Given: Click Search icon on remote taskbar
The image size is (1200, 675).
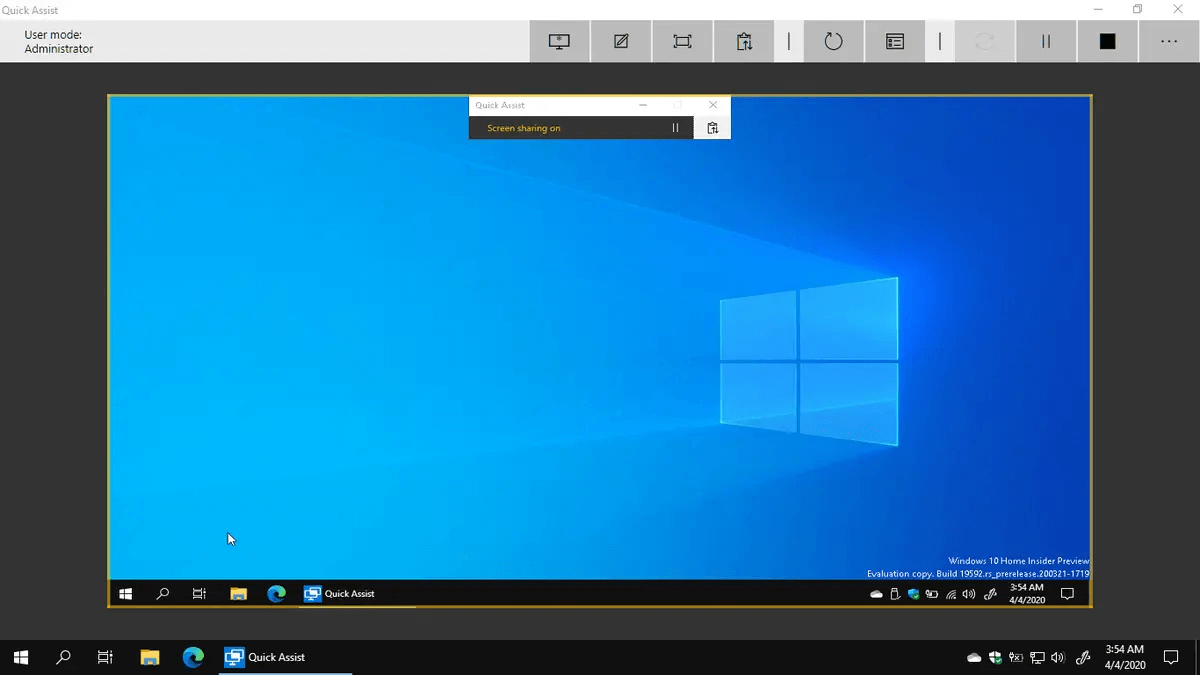Looking at the screenshot, I should click(163, 593).
